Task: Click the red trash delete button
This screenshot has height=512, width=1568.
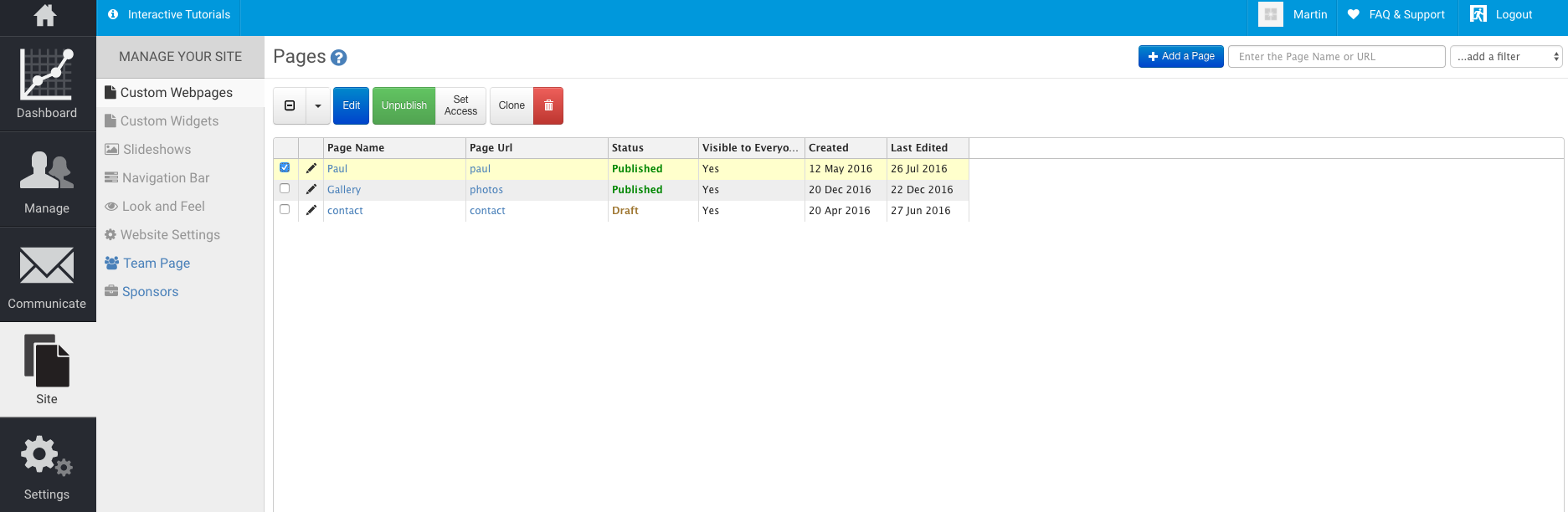Action: click(x=548, y=105)
